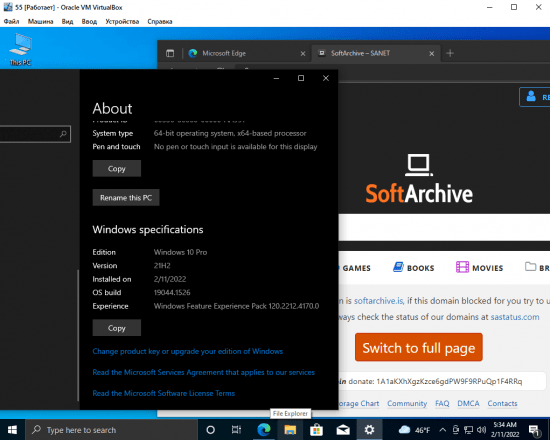This screenshot has height=440, width=550.
Task: Open Microsoft Store from taskbar
Action: (316, 430)
